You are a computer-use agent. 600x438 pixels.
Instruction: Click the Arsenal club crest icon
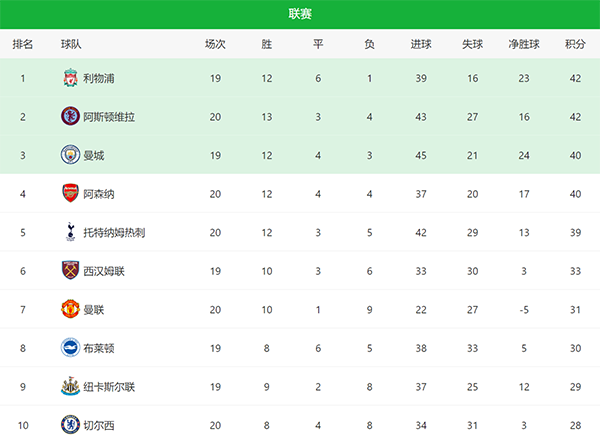click(x=70, y=193)
